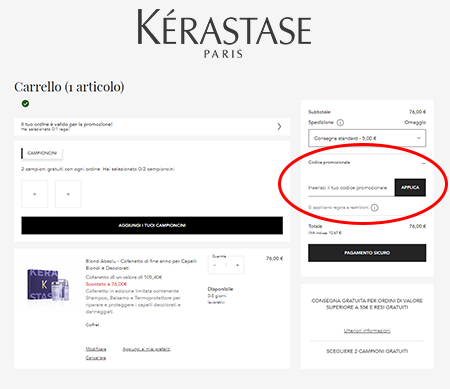Open the Blond Absolu Cofanetto product title
This screenshot has width=450, height=389.
coord(141,264)
